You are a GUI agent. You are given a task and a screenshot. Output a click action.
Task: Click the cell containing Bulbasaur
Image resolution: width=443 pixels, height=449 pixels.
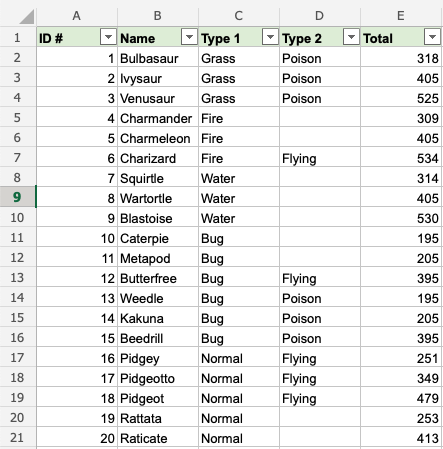(x=158, y=58)
